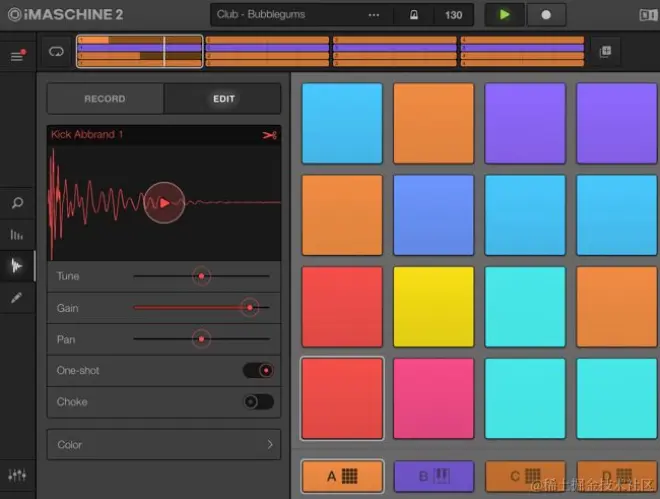The height and width of the screenshot is (499, 660).
Task: Click the keyboard layout icon top right
Action: 648,15
